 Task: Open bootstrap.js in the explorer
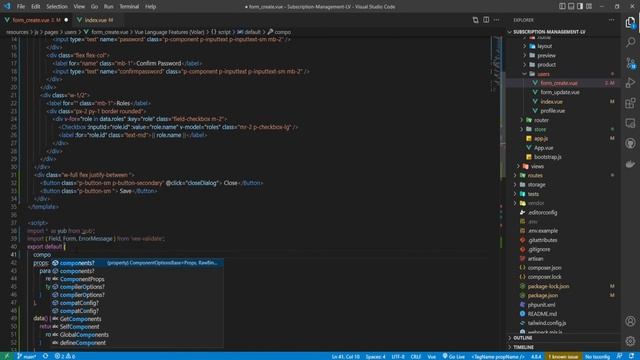[547, 157]
